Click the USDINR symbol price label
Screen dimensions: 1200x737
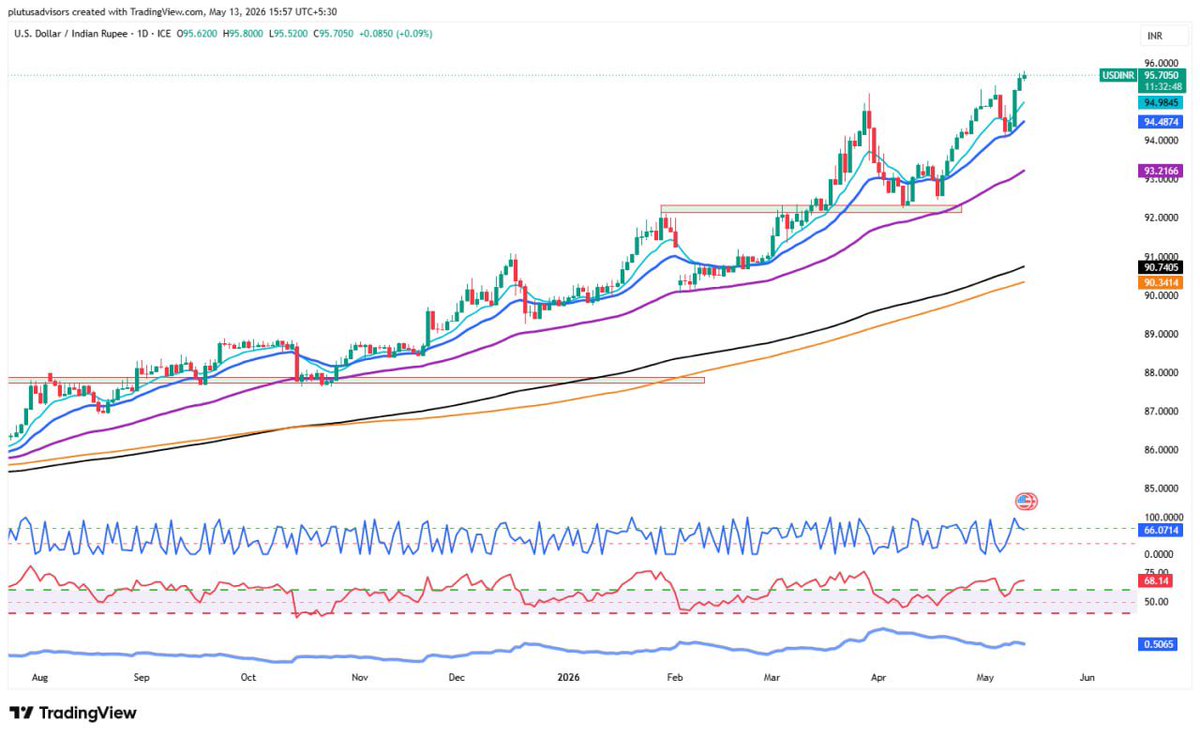tap(1119, 75)
